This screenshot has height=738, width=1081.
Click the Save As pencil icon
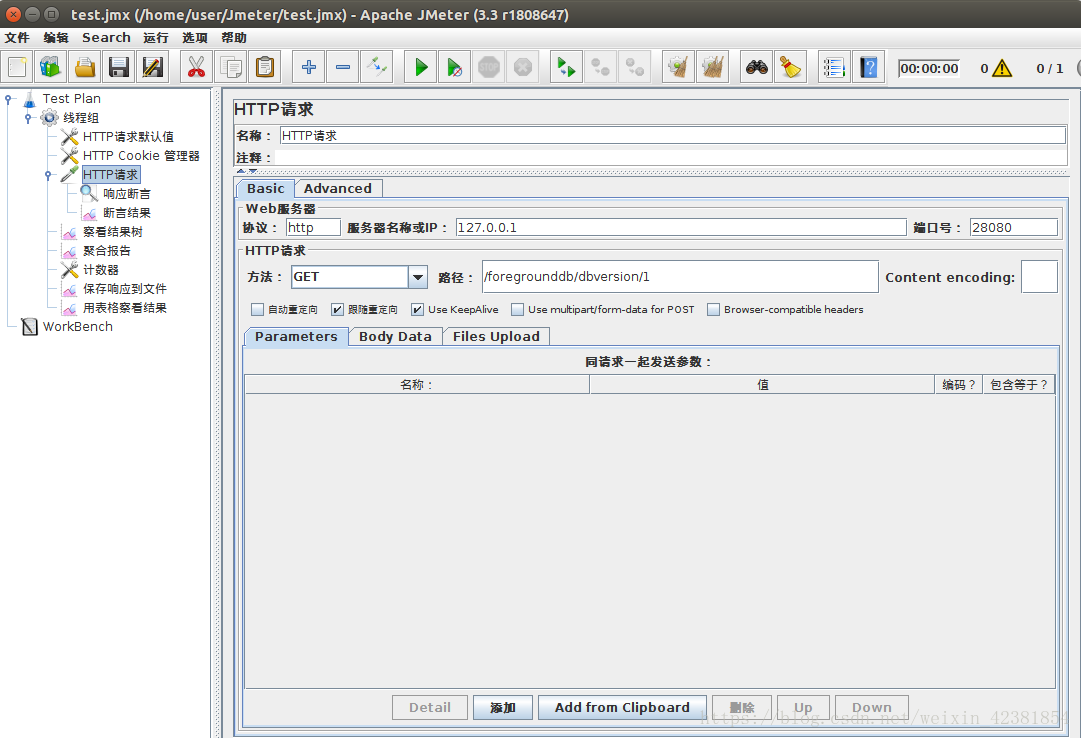[x=152, y=68]
